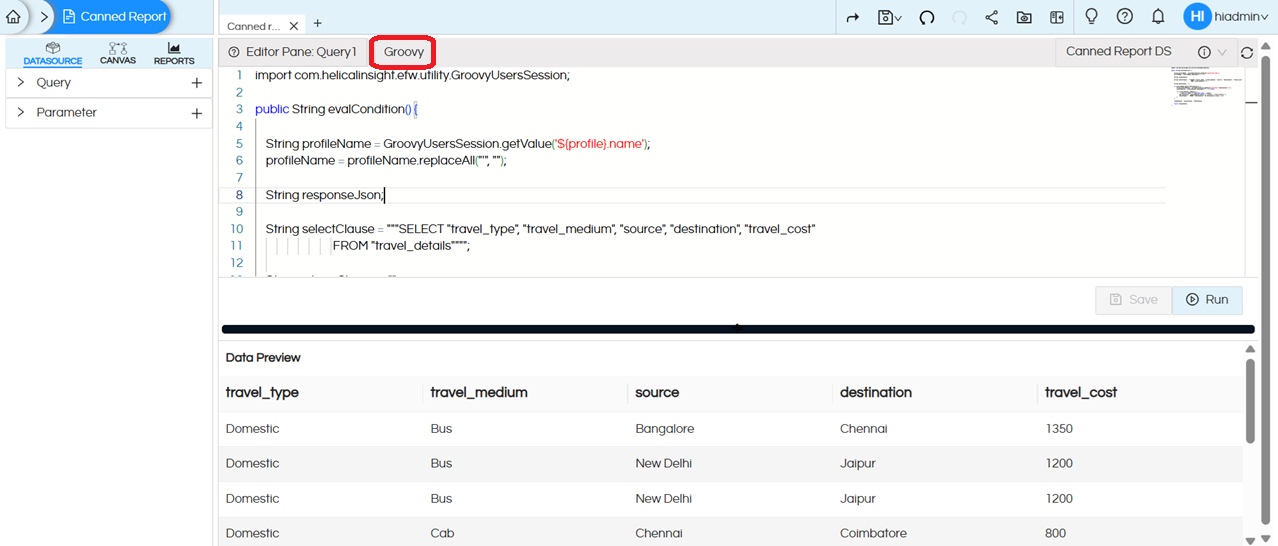Go to the Home icon
The image size is (1278, 546).
13,17
